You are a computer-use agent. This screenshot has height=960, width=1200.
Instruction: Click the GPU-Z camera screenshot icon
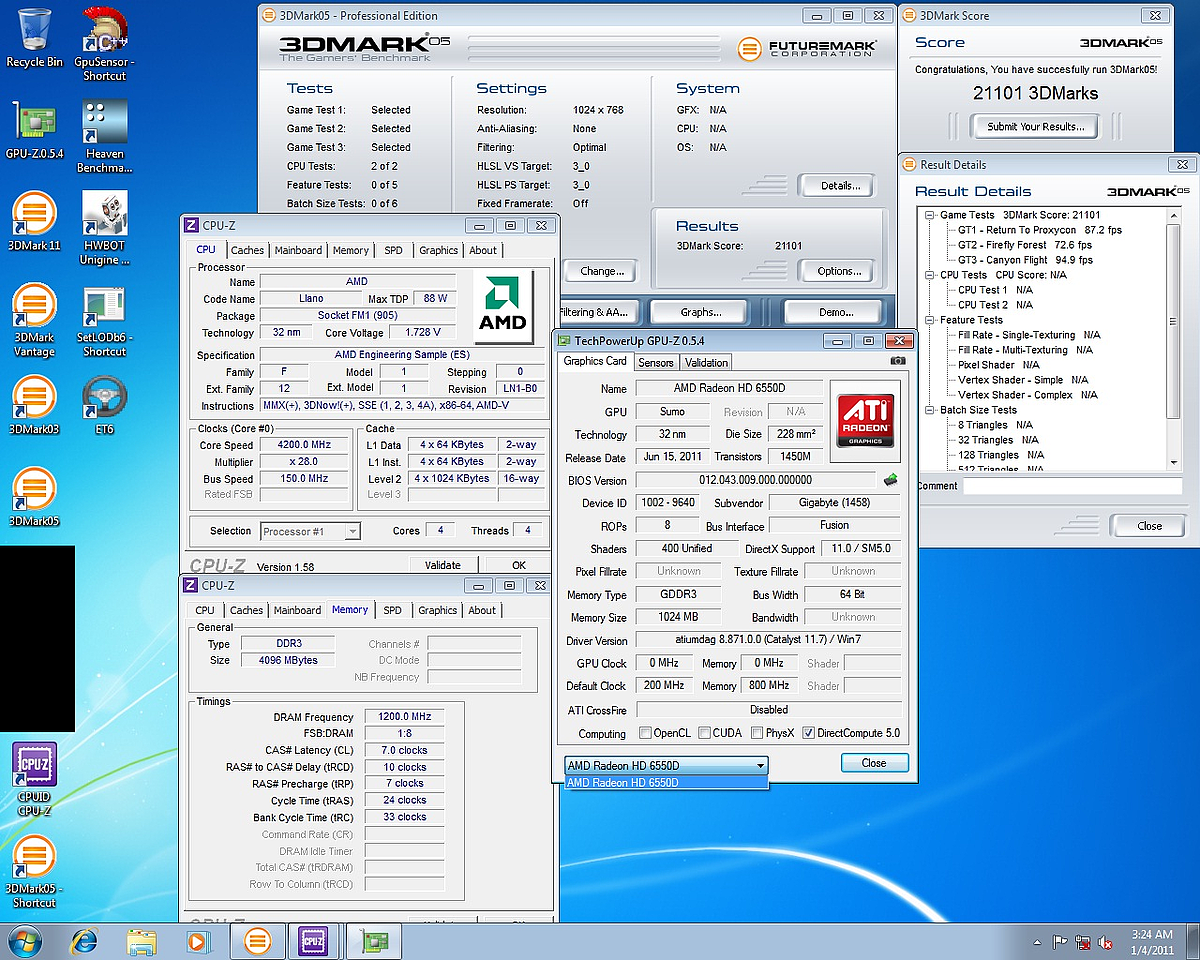tap(898, 361)
